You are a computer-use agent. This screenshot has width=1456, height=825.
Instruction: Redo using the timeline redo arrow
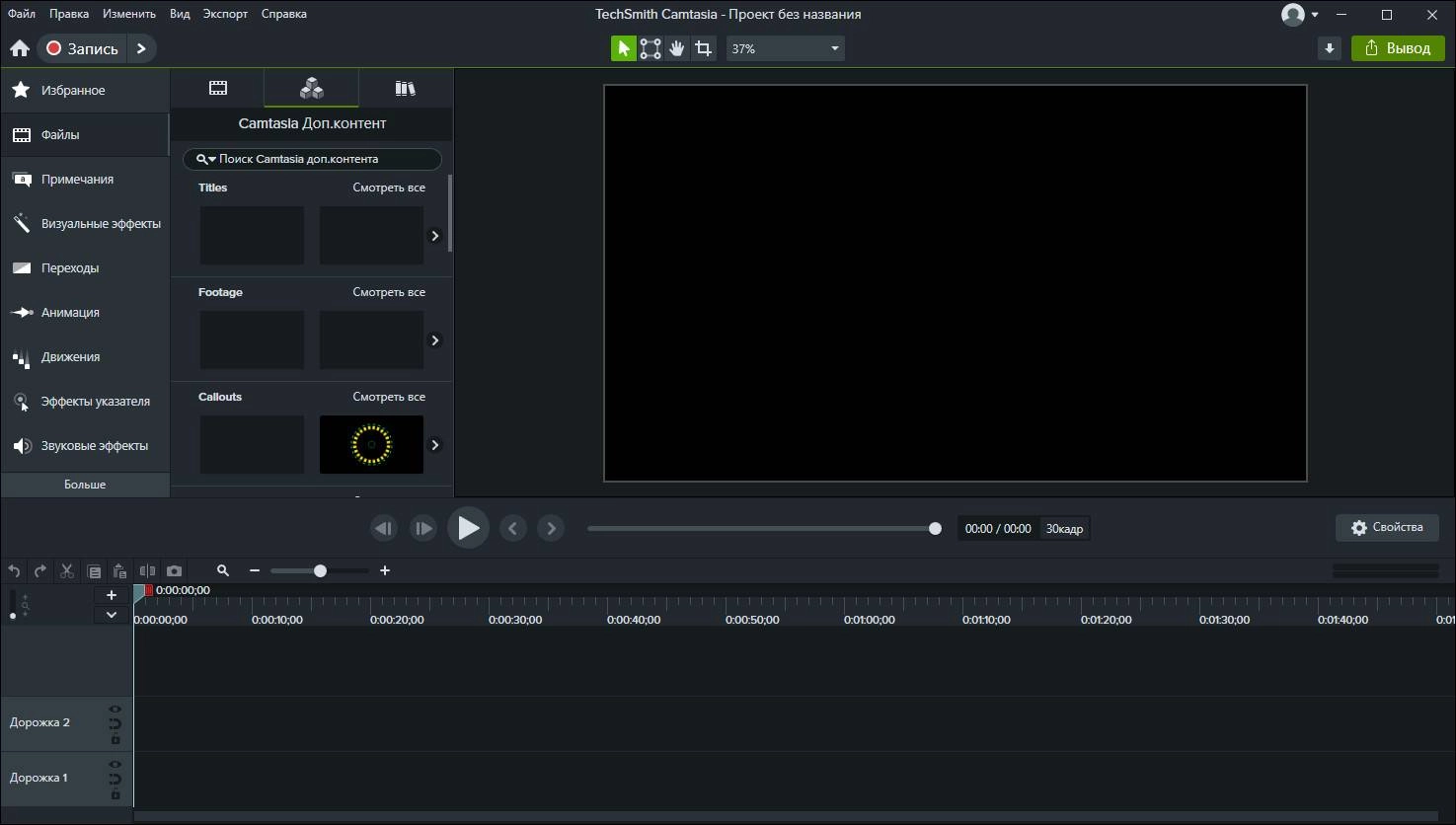click(40, 570)
